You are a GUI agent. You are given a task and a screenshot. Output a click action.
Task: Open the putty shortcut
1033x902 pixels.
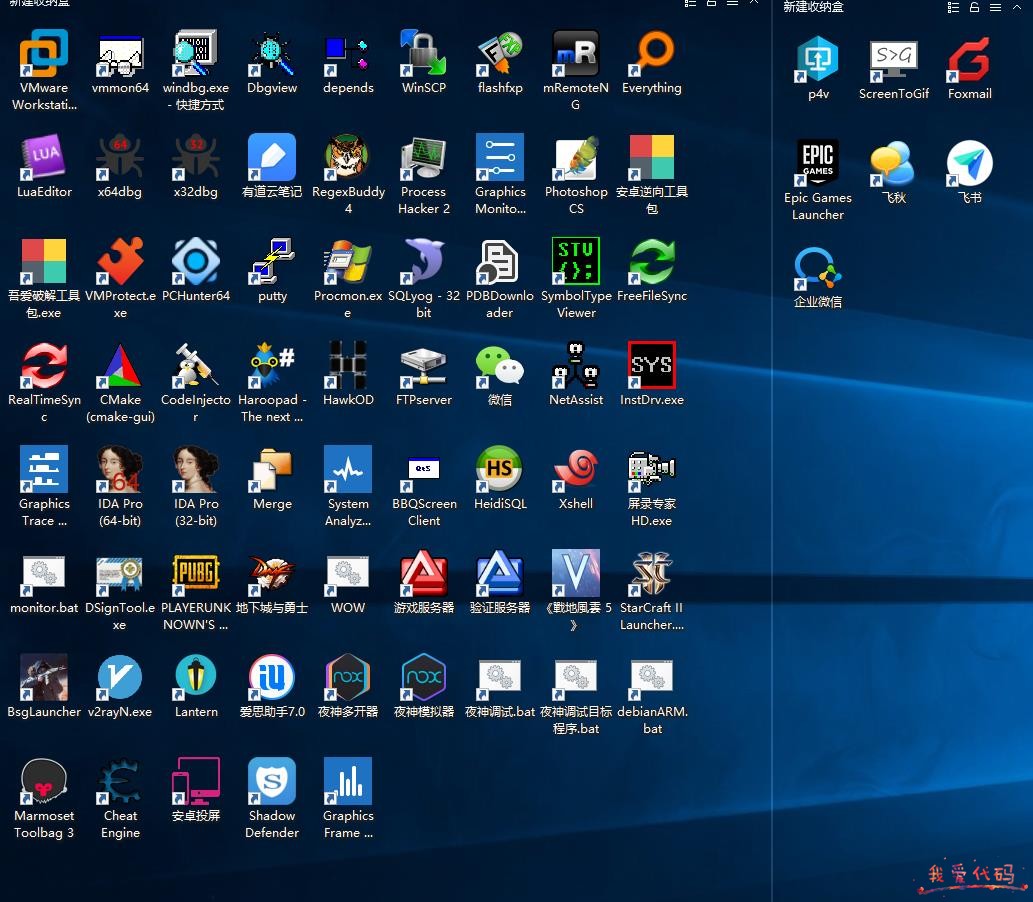pyautogui.click(x=272, y=261)
